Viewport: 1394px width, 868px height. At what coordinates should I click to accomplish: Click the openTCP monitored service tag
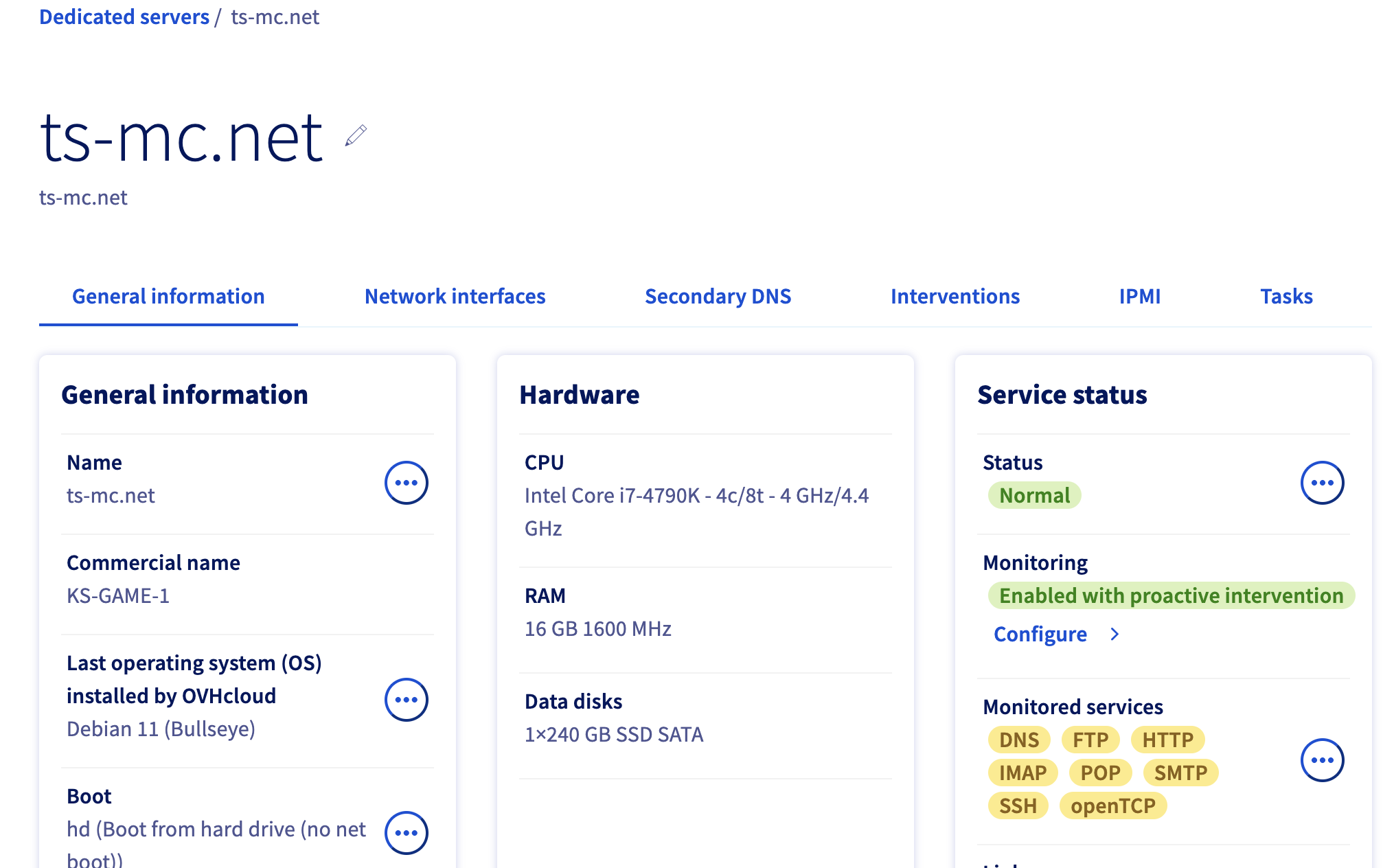1112,806
